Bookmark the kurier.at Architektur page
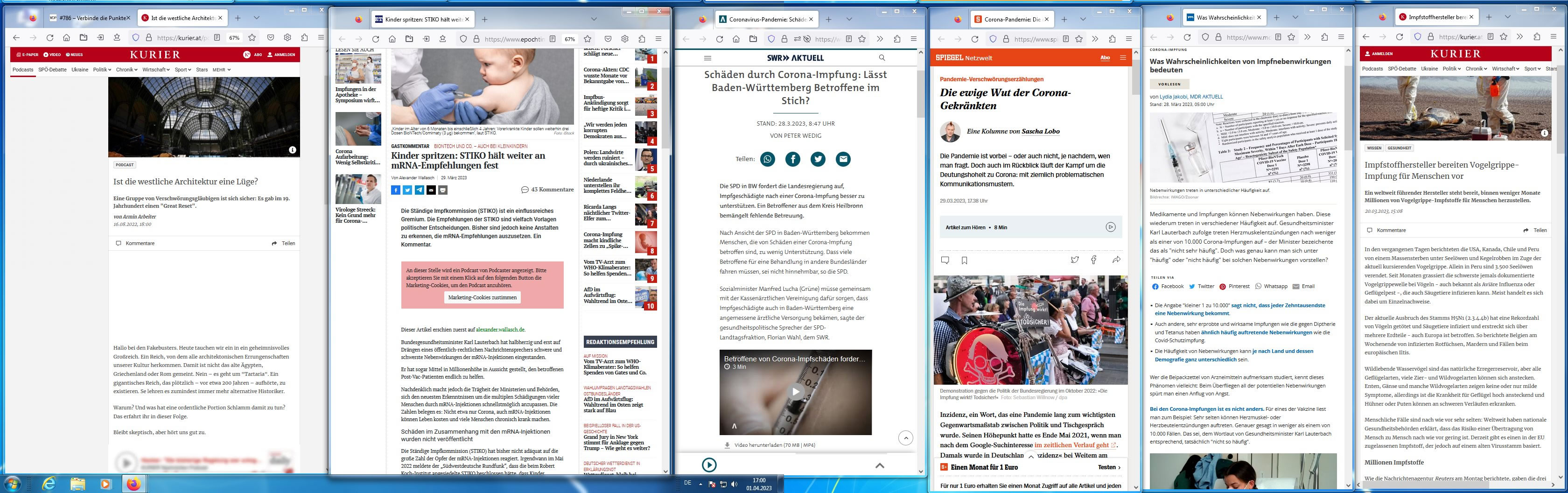The image size is (1568, 493). 252,38
